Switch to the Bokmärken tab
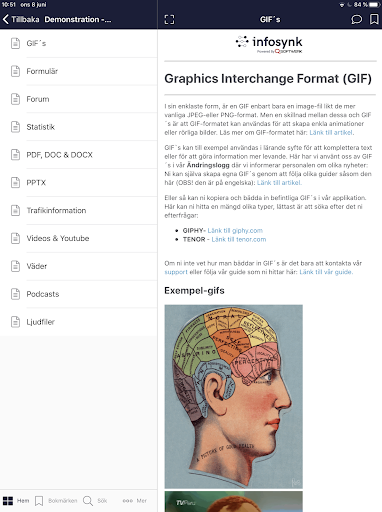Screen dimensions: 382x512 click(x=56, y=501)
